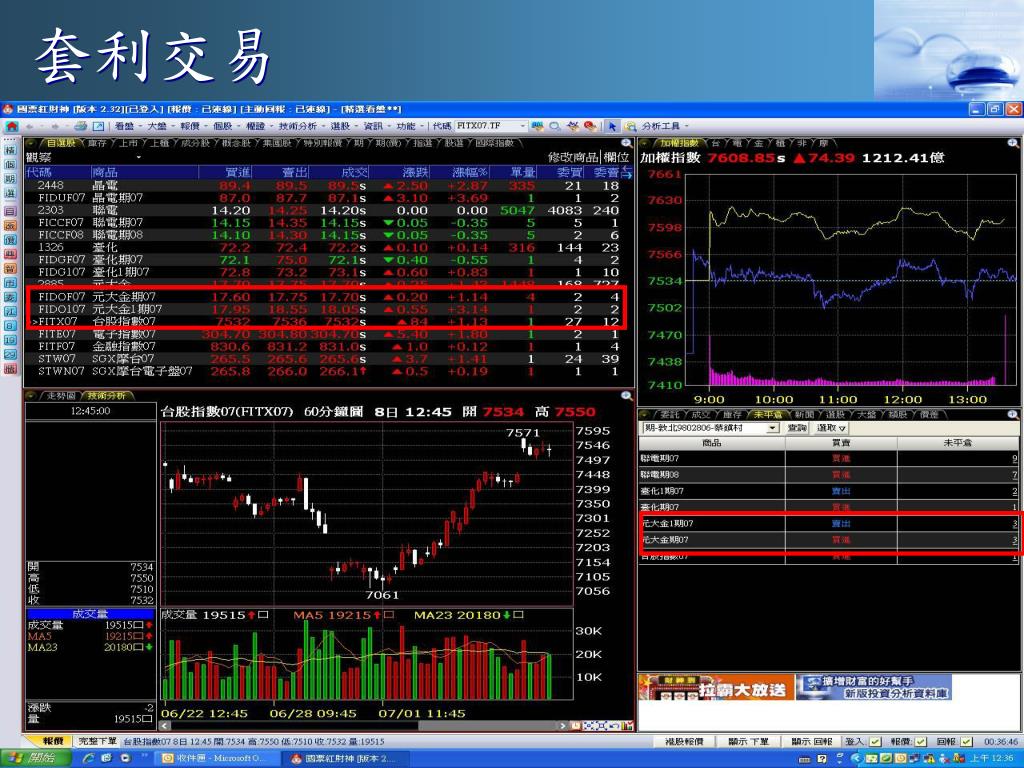Viewport: 1024px width, 768px height.
Task: Switch to the 委託 tab in the lower right panel
Action: (x=670, y=415)
